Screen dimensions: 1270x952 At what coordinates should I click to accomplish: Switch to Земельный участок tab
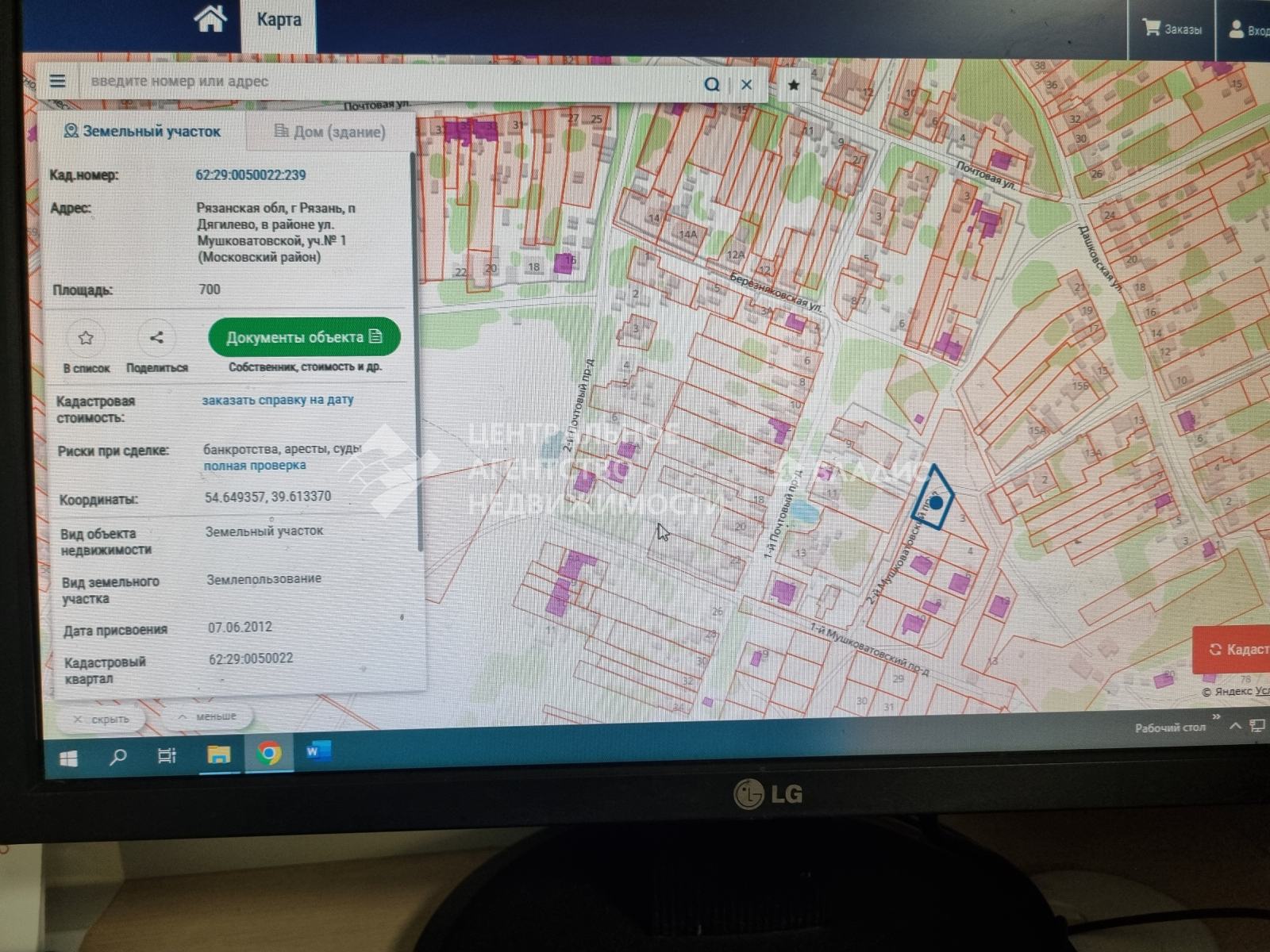pyautogui.click(x=142, y=131)
